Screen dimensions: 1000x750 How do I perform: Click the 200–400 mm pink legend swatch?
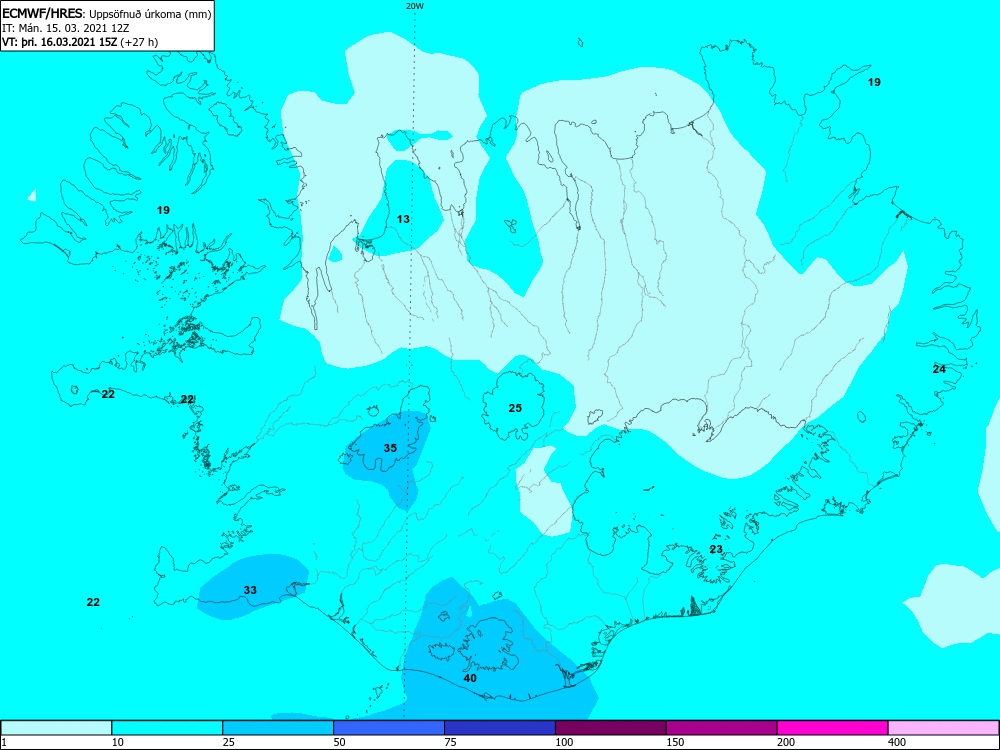click(833, 728)
